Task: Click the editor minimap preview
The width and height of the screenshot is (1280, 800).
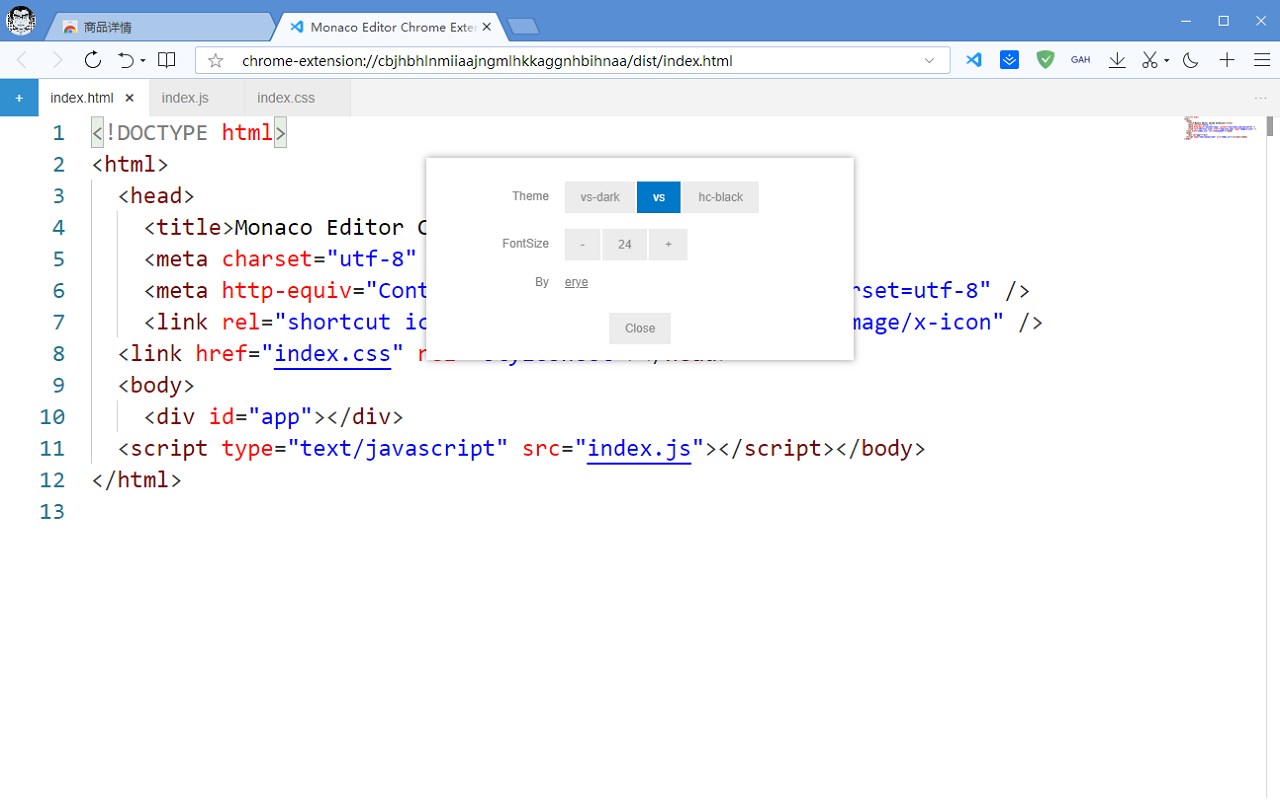Action: [1222, 128]
